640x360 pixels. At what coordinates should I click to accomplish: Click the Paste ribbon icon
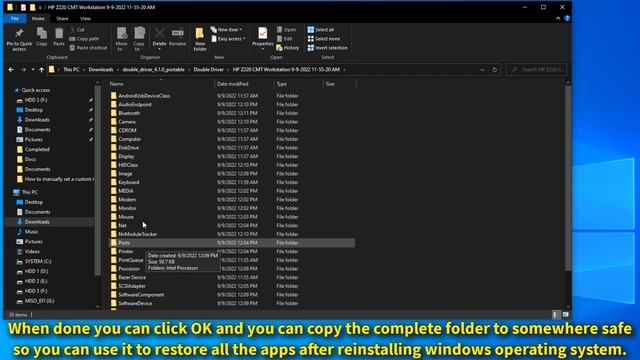59,37
